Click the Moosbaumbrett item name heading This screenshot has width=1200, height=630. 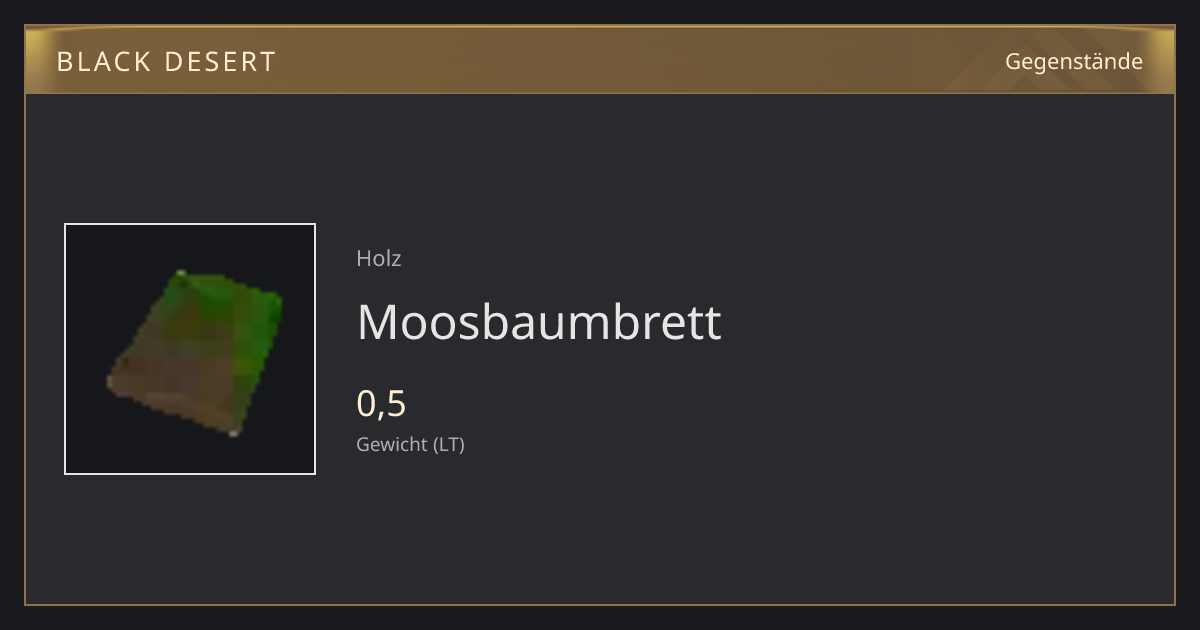click(539, 322)
